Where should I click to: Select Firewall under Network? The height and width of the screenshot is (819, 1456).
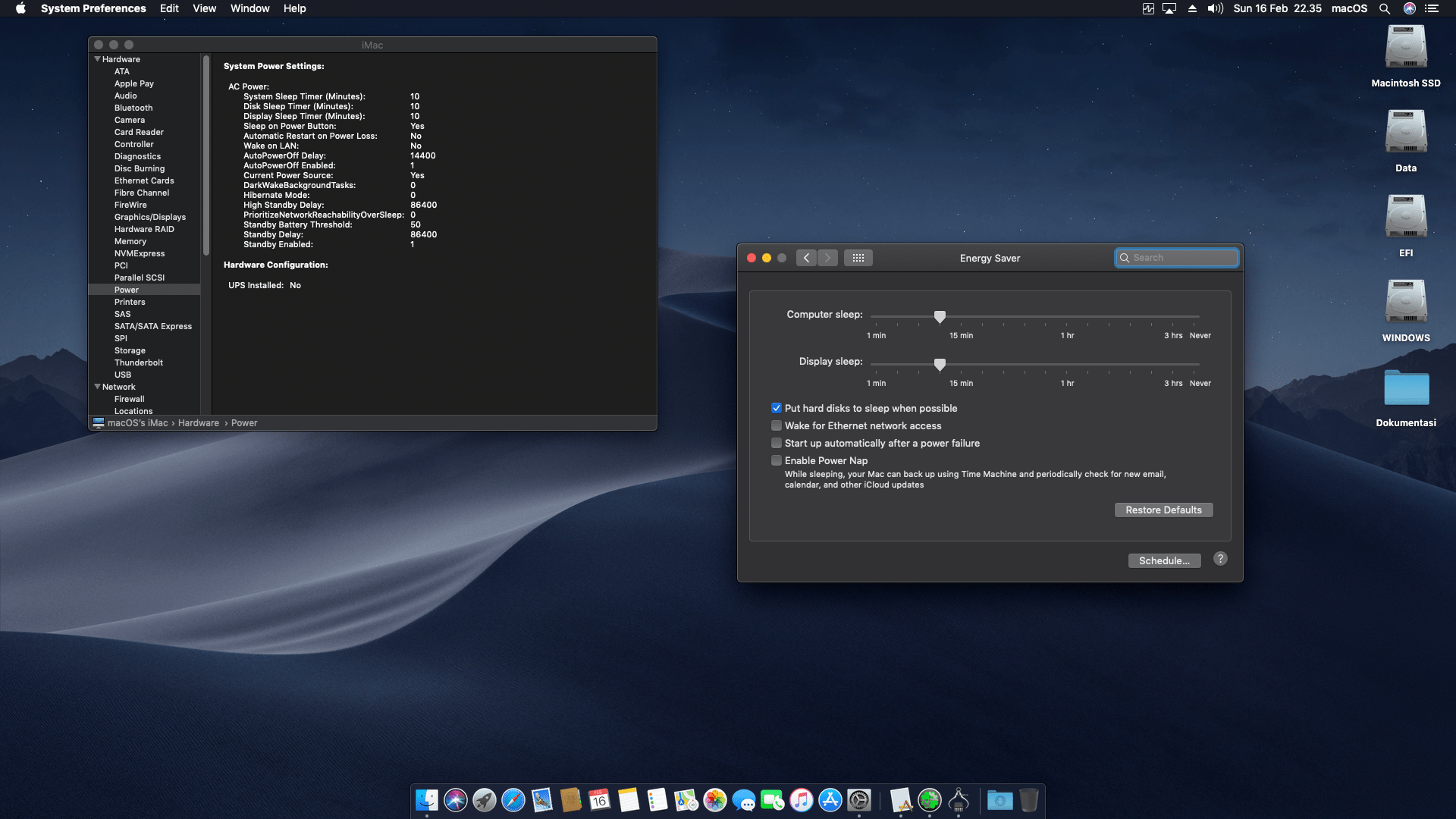coord(130,399)
